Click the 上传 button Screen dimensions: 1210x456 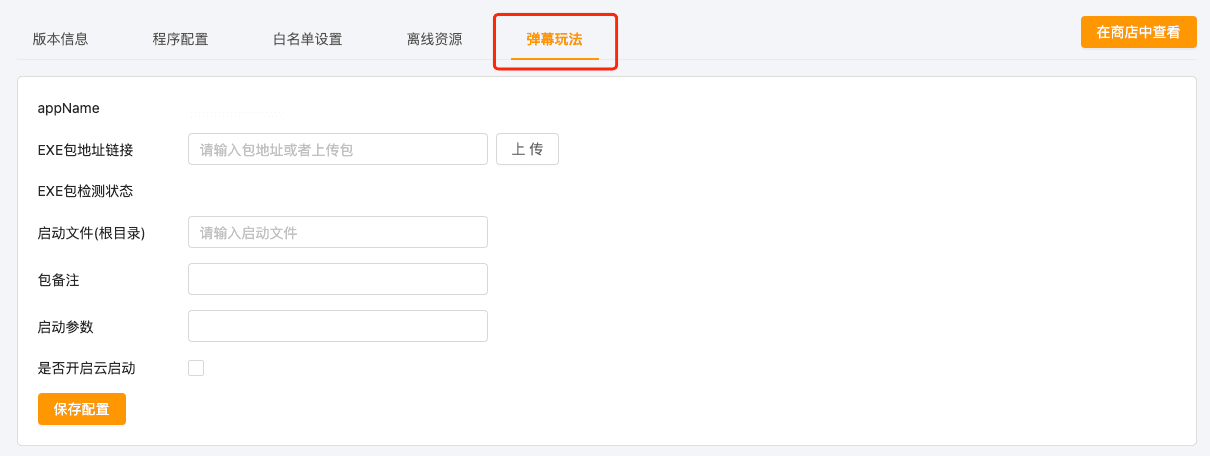527,149
